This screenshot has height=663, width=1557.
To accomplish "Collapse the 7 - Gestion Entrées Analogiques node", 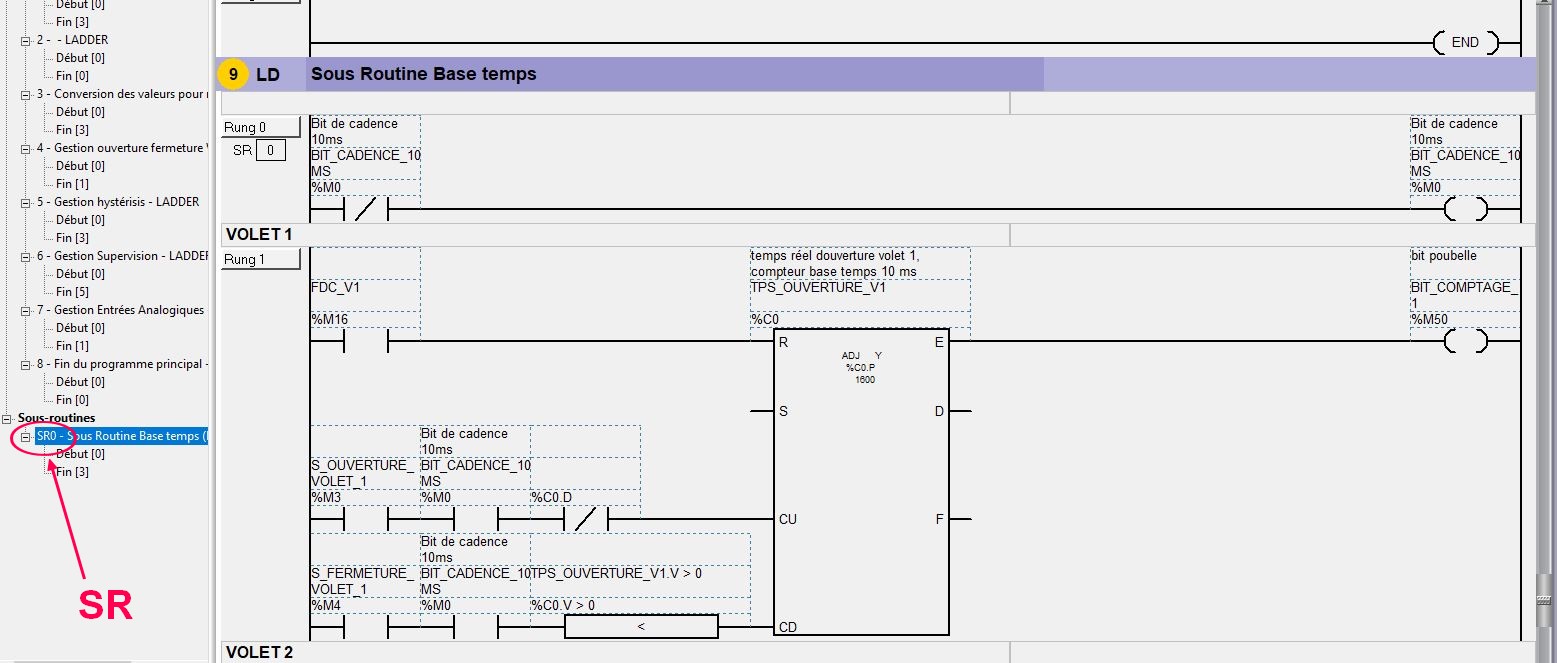I will [27, 310].
